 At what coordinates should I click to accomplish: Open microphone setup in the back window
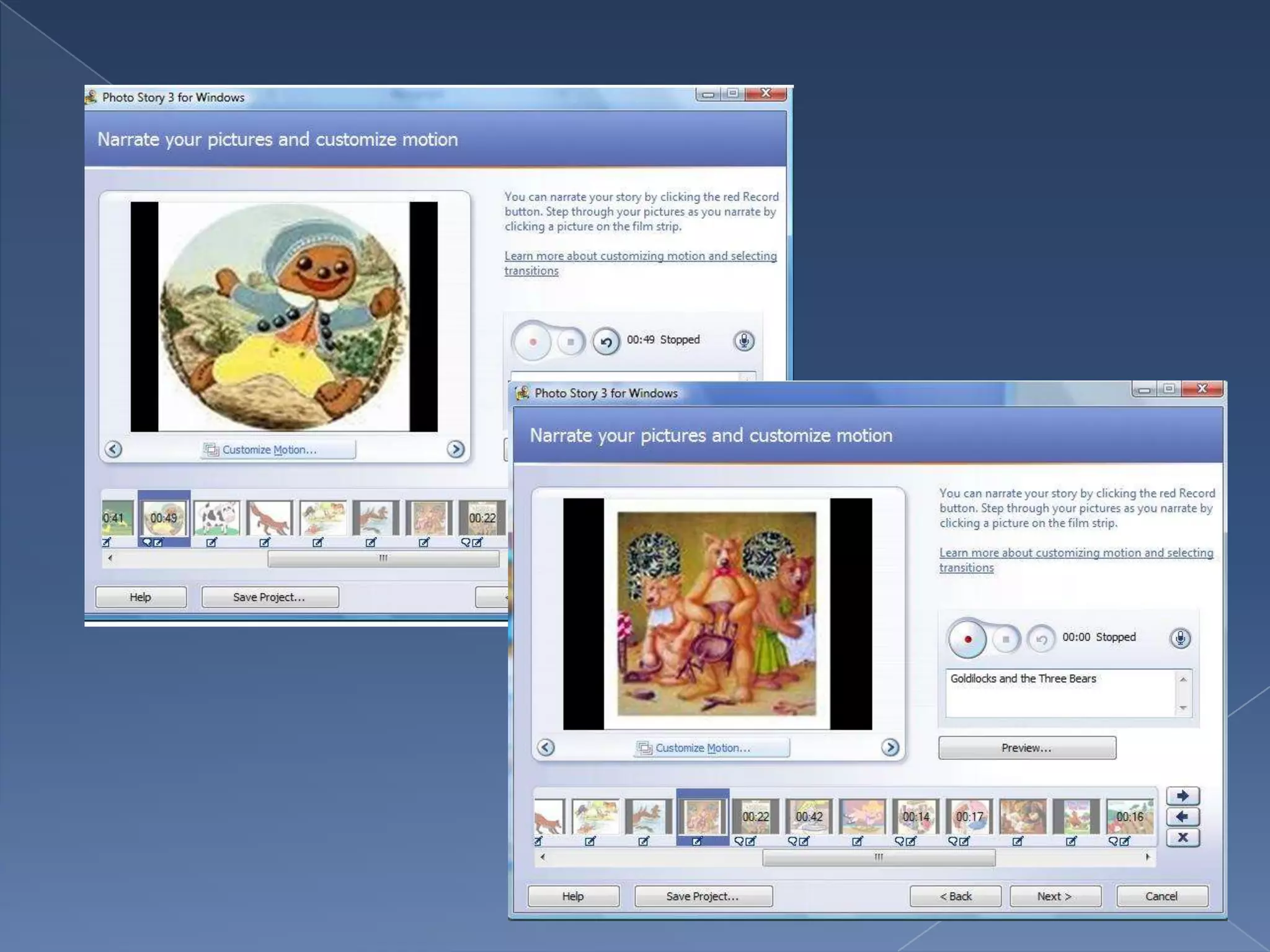744,341
